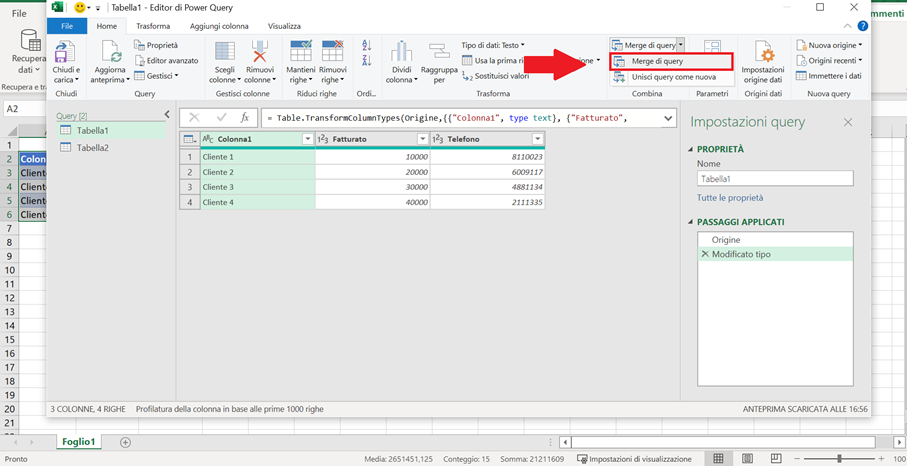The image size is (907, 466).
Task: Add a new sheet in Excel
Action: 125,442
